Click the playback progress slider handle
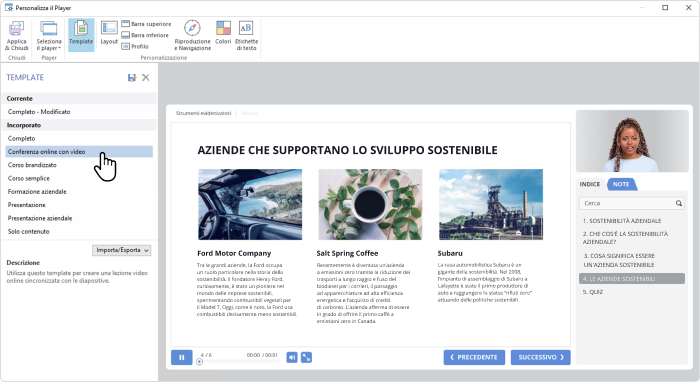This screenshot has height=382, width=700. coord(200,362)
